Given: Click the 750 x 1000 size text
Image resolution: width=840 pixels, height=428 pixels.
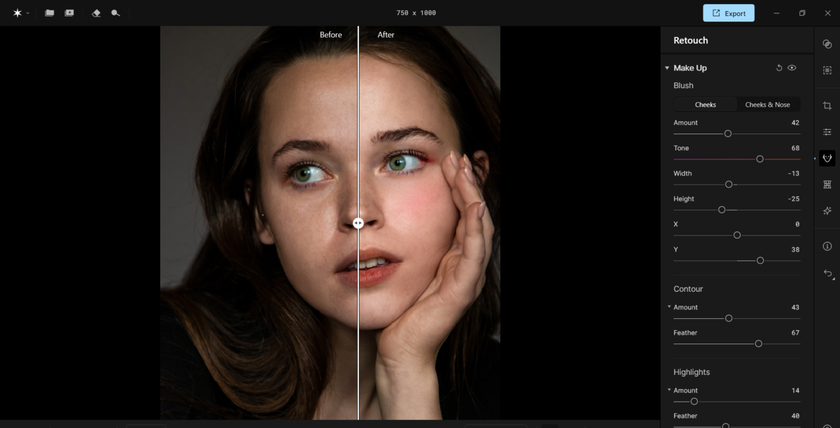Looking at the screenshot, I should click(416, 13).
